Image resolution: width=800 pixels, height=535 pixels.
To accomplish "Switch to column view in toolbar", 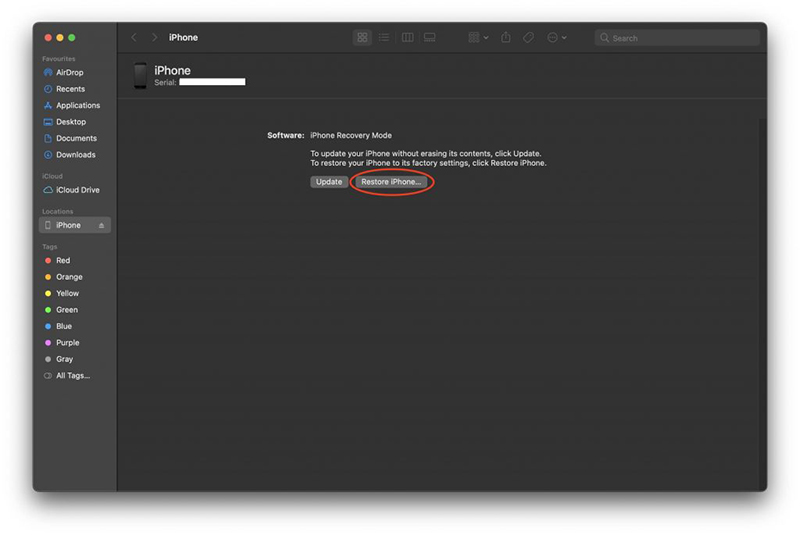I will pyautogui.click(x=407, y=38).
